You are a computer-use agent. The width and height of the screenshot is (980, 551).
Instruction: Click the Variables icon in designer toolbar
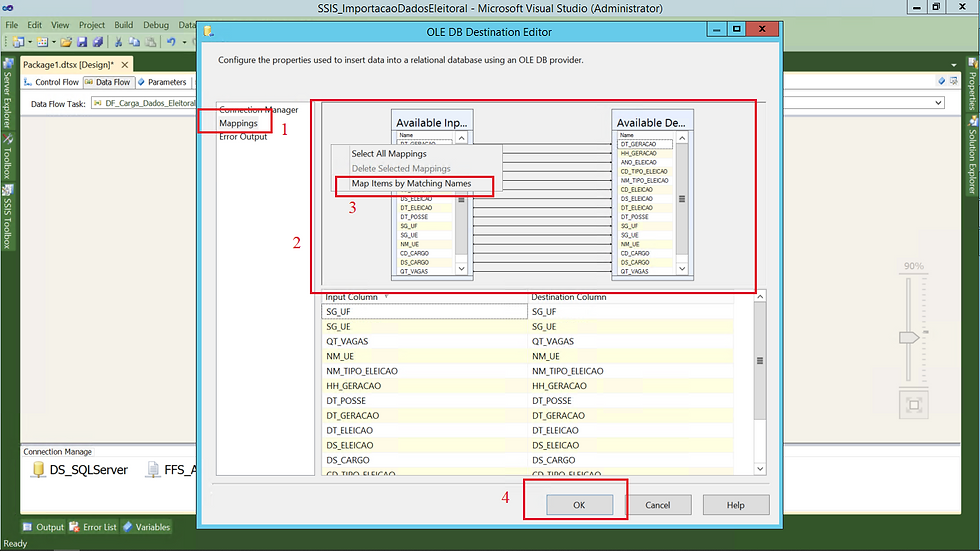[x=942, y=81]
